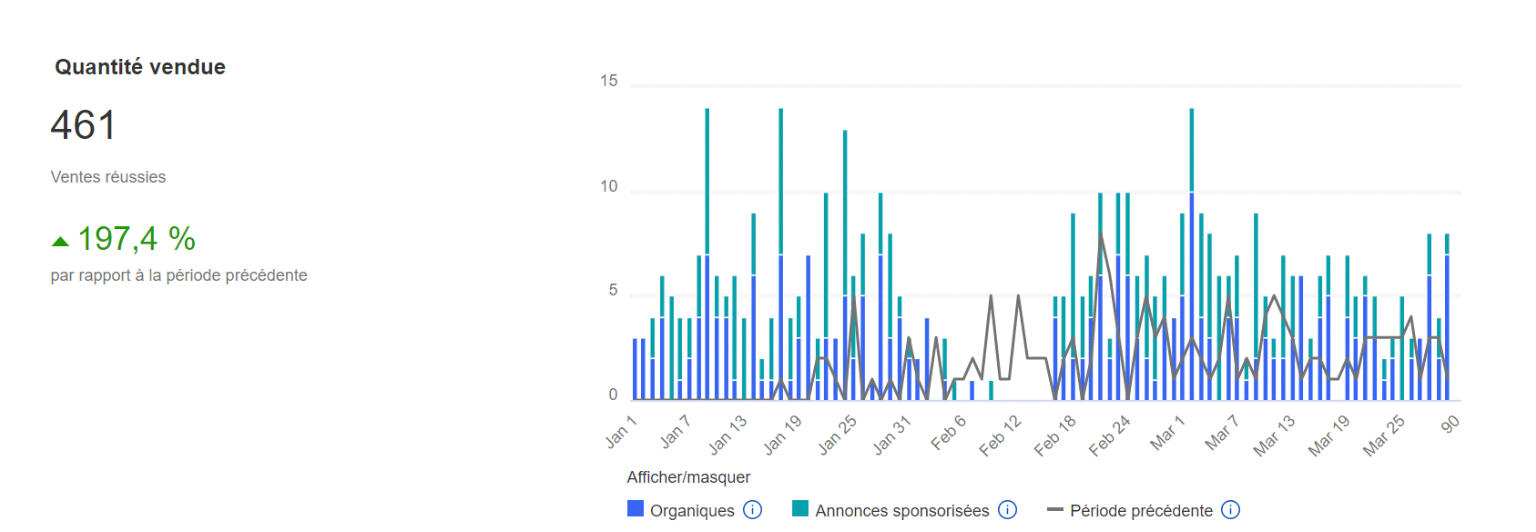Toggle the Organiques series label
1536x532 pixels.
click(692, 511)
